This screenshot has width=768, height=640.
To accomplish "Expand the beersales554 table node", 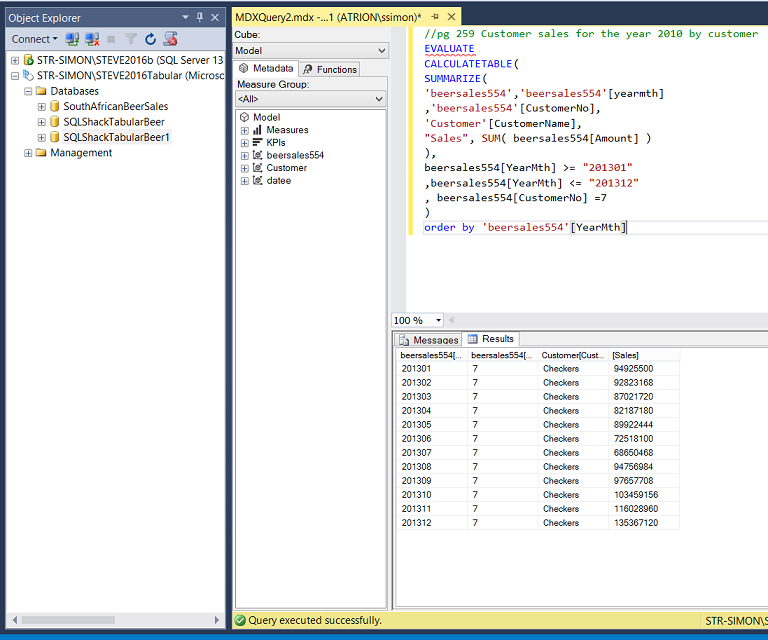I will point(244,155).
